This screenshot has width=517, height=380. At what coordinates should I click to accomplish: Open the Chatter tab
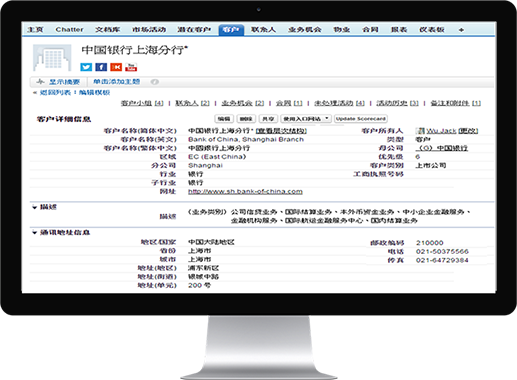click(69, 30)
